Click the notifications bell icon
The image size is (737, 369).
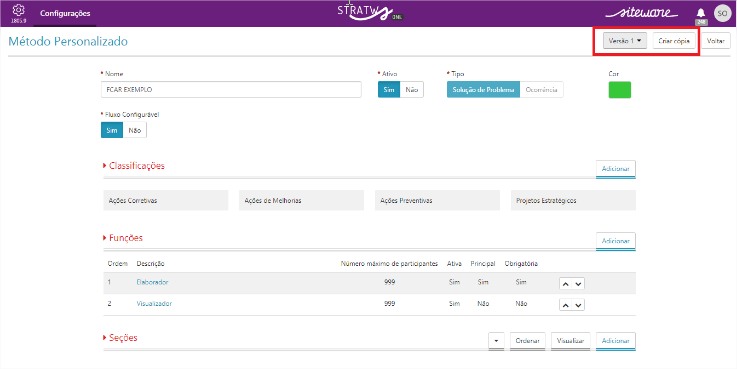(701, 13)
